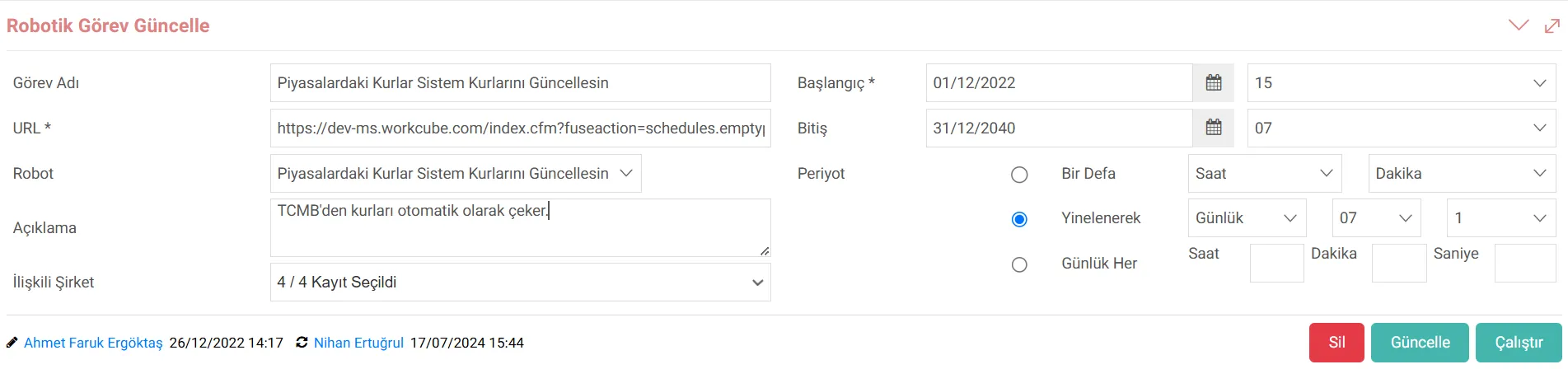The width and height of the screenshot is (1568, 369).
Task: Open the Robot dropdown list
Action: click(x=456, y=173)
